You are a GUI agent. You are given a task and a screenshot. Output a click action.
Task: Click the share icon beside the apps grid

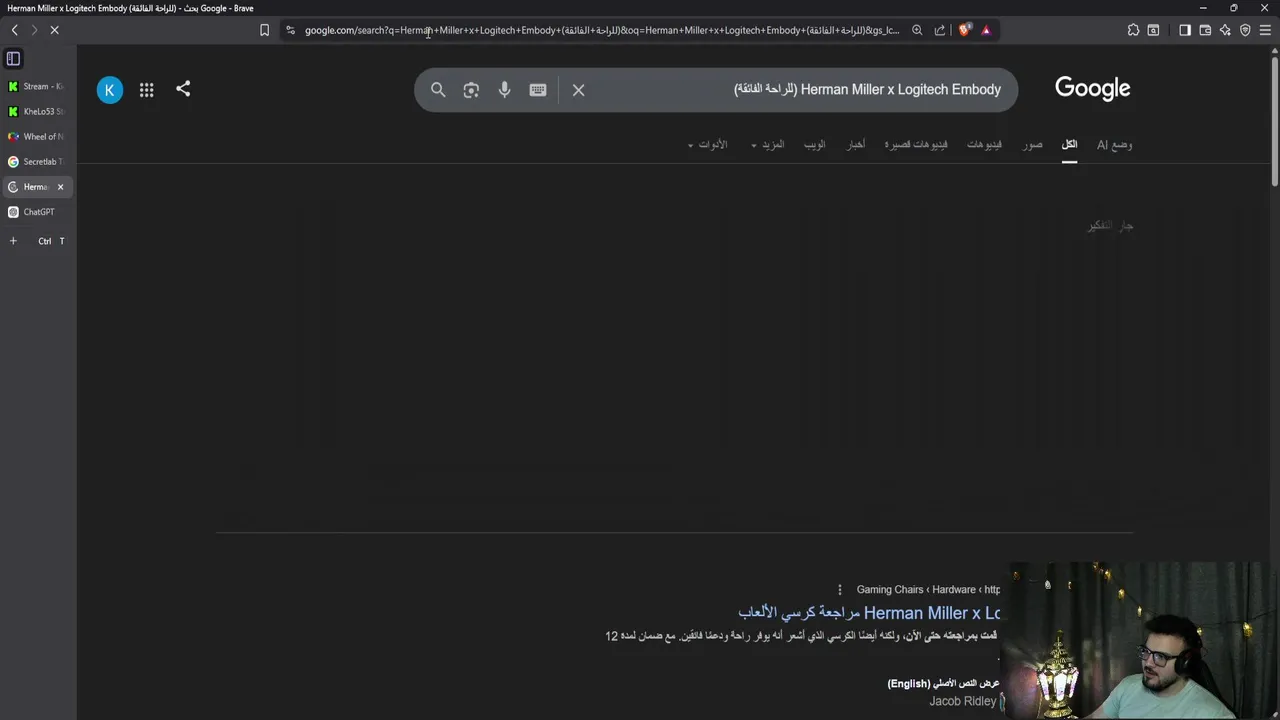tap(183, 89)
